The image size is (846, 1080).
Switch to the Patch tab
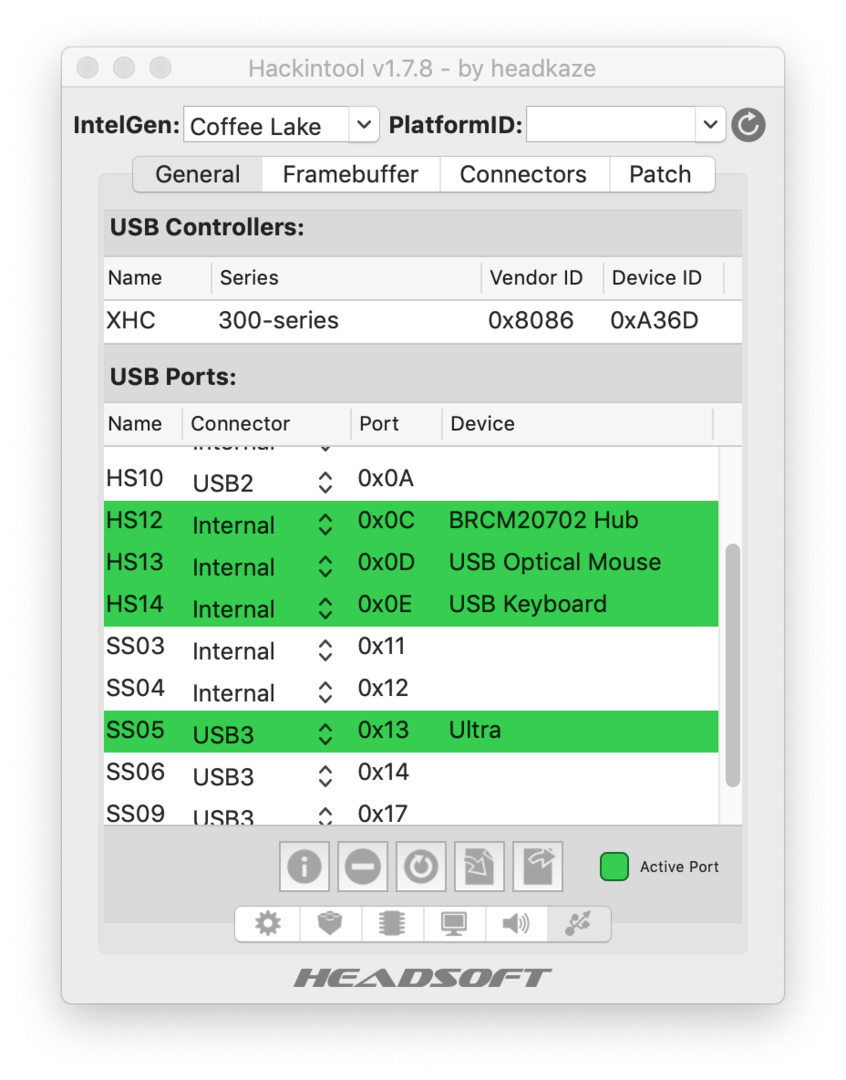pos(661,174)
